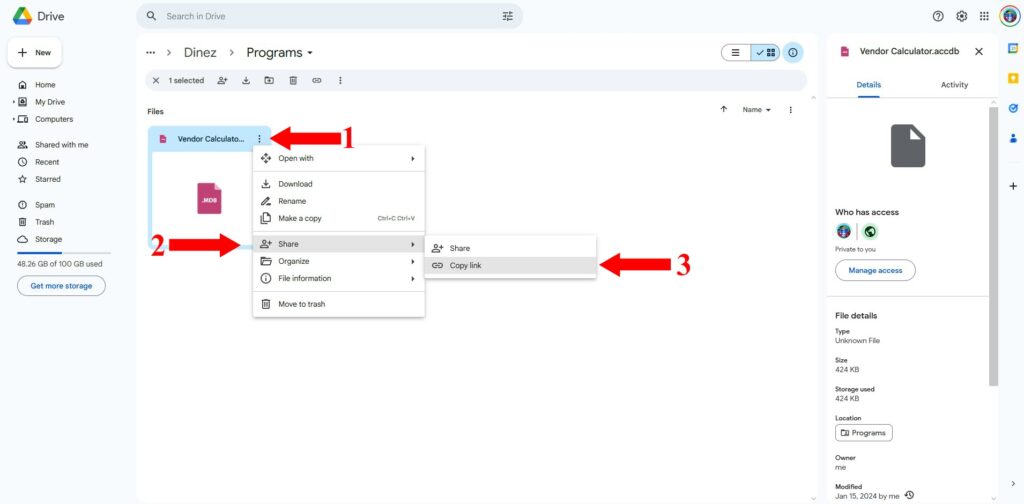This screenshot has width=1024, height=504.
Task: Switch to grid layout view
Action: pyautogui.click(x=765, y=53)
